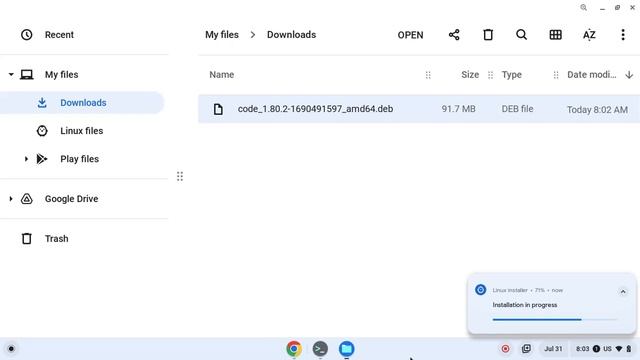Click the installation progress bar
The width and height of the screenshot is (640, 360).
tap(554, 320)
